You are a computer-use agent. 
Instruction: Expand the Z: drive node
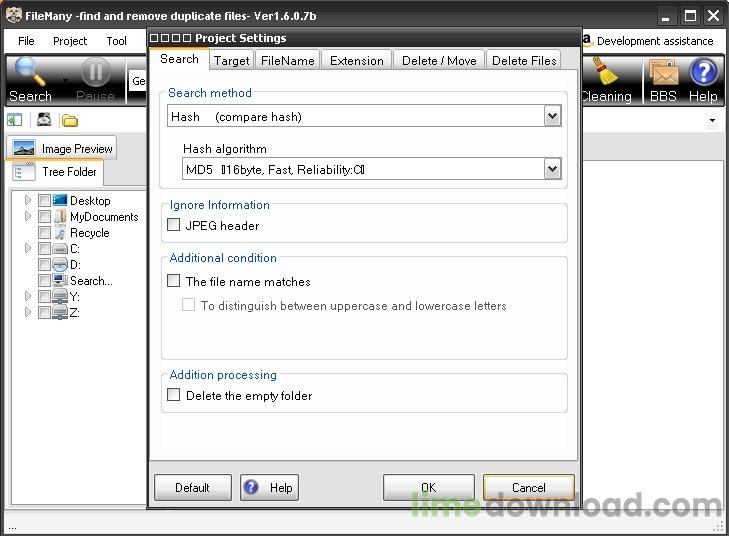(28, 311)
